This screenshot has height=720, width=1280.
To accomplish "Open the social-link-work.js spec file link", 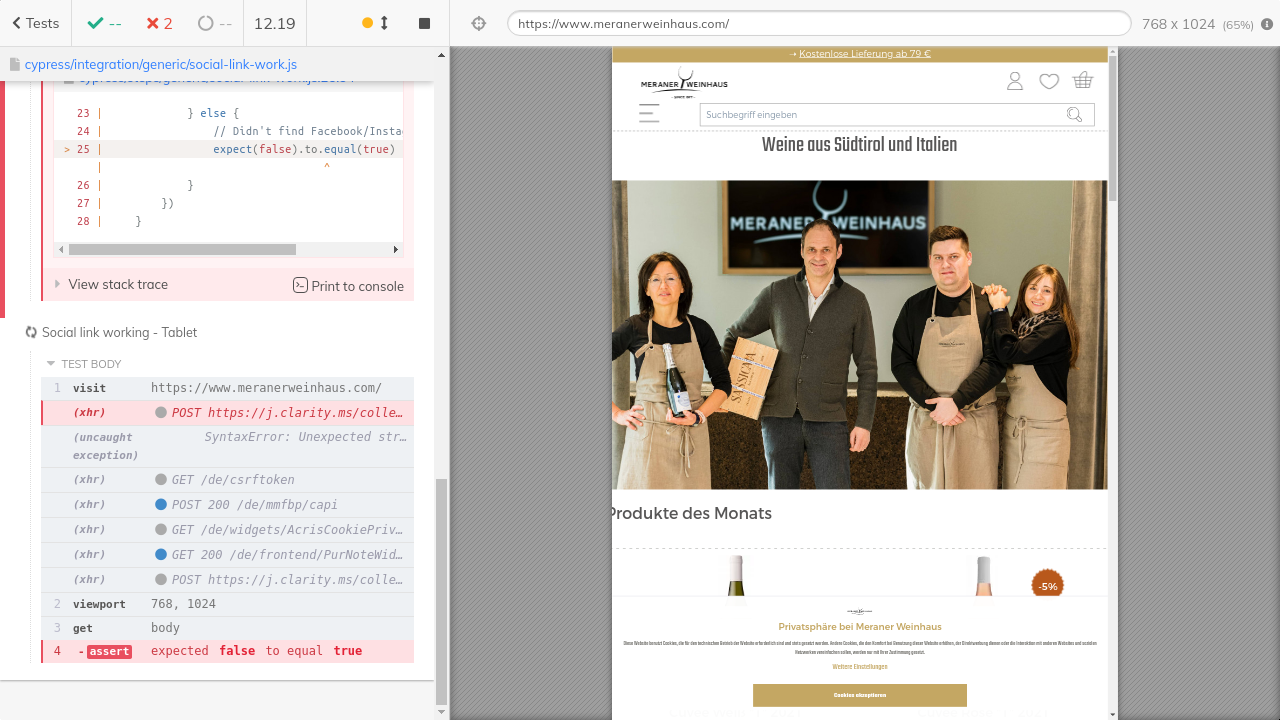I will 160,64.
